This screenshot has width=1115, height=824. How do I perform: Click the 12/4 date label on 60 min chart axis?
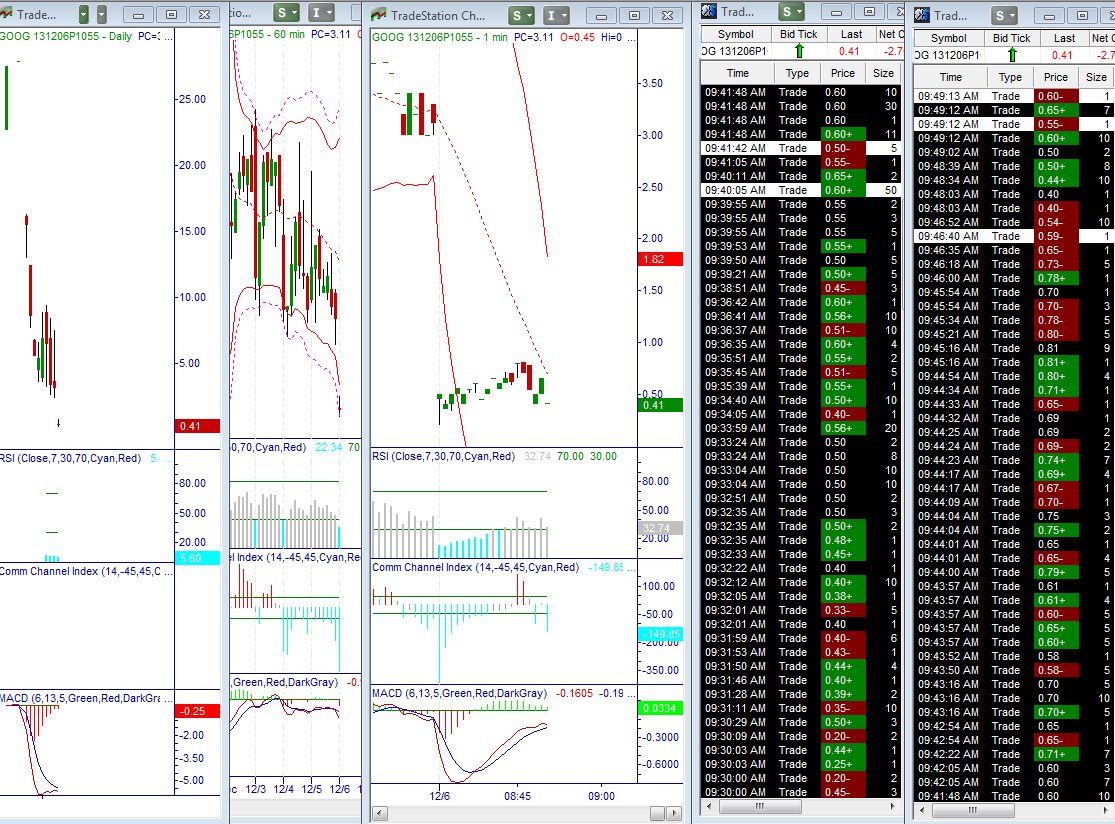(x=284, y=789)
